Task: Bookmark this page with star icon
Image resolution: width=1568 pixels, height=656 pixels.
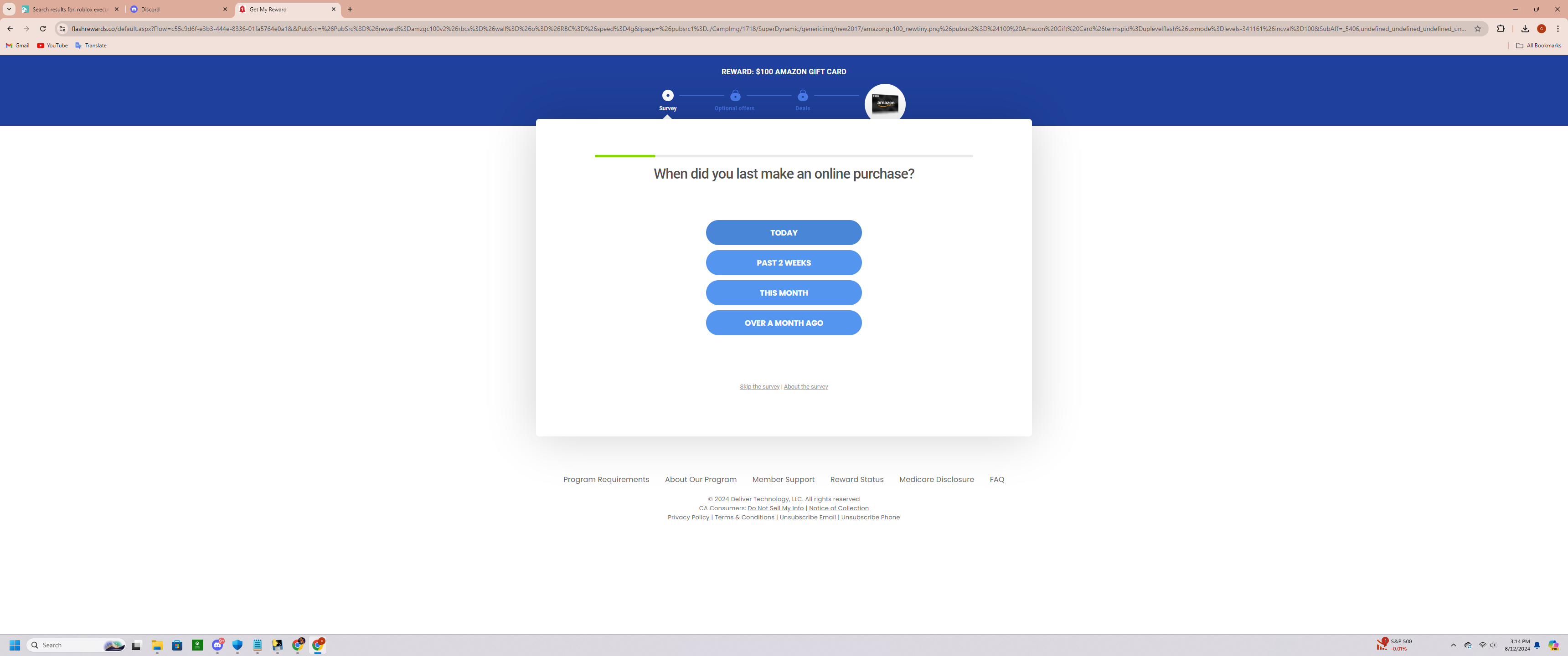Action: (x=1477, y=29)
